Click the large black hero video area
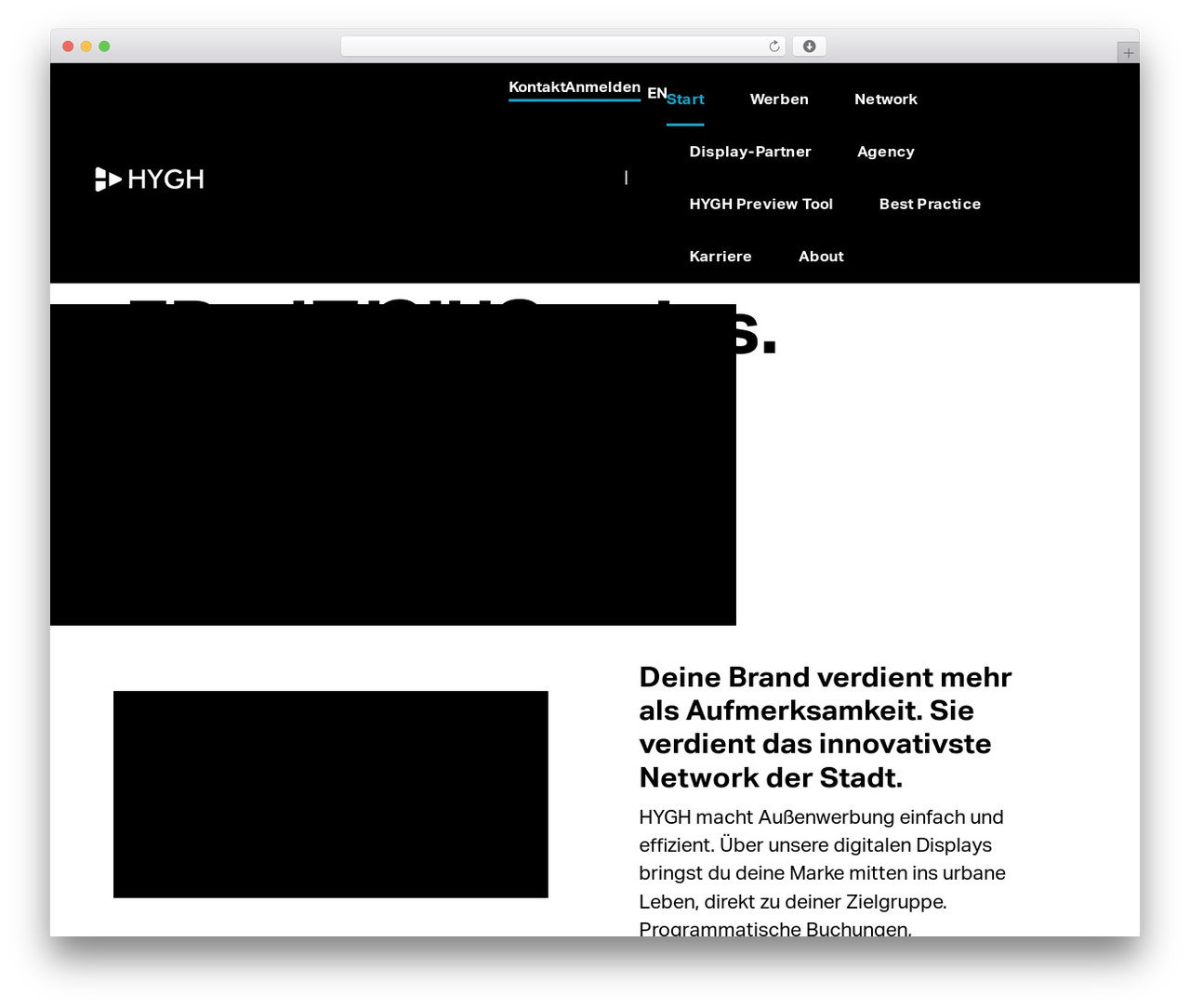Image resolution: width=1190 pixels, height=1008 pixels. pyautogui.click(x=393, y=464)
